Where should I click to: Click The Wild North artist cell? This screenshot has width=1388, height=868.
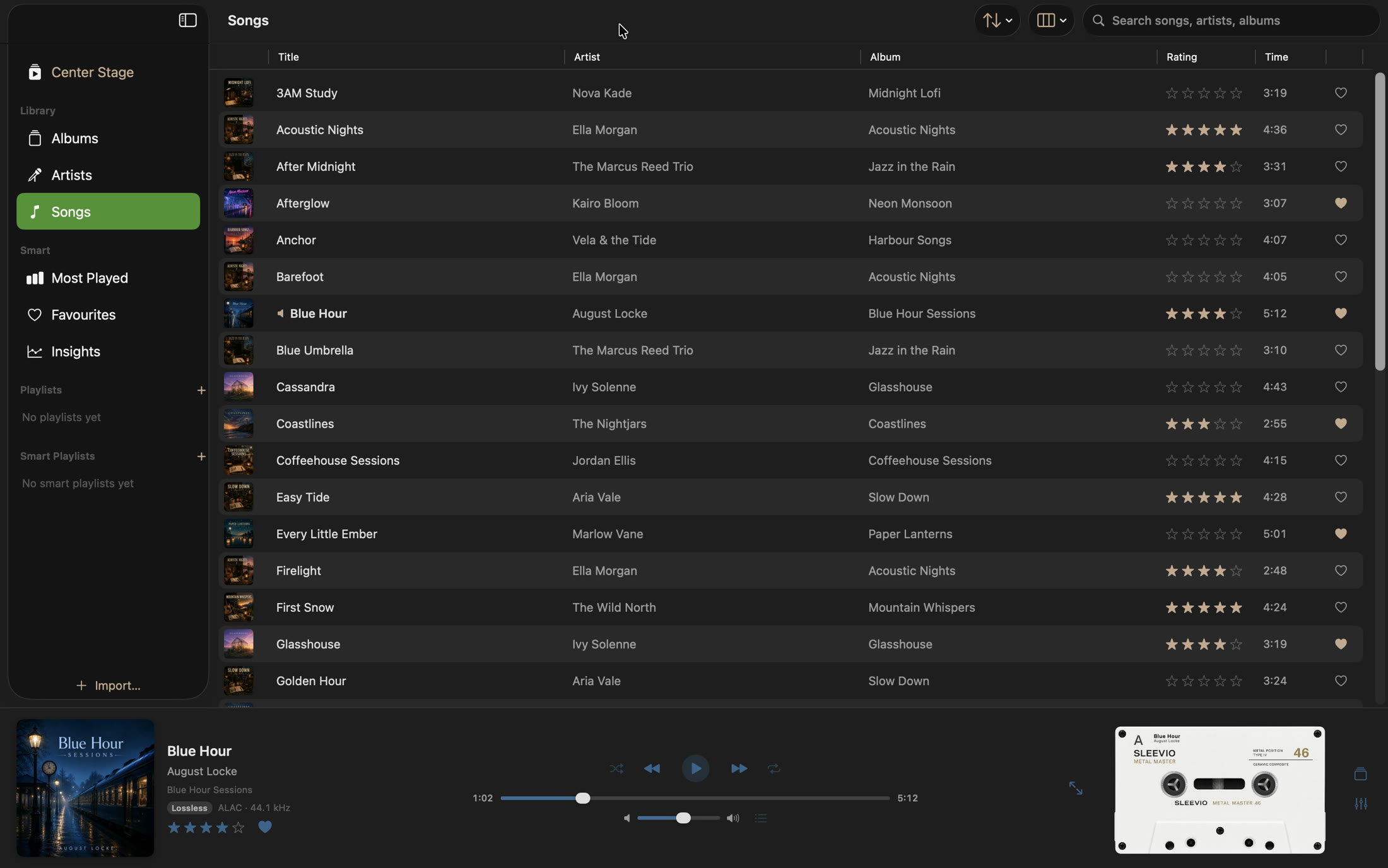614,607
